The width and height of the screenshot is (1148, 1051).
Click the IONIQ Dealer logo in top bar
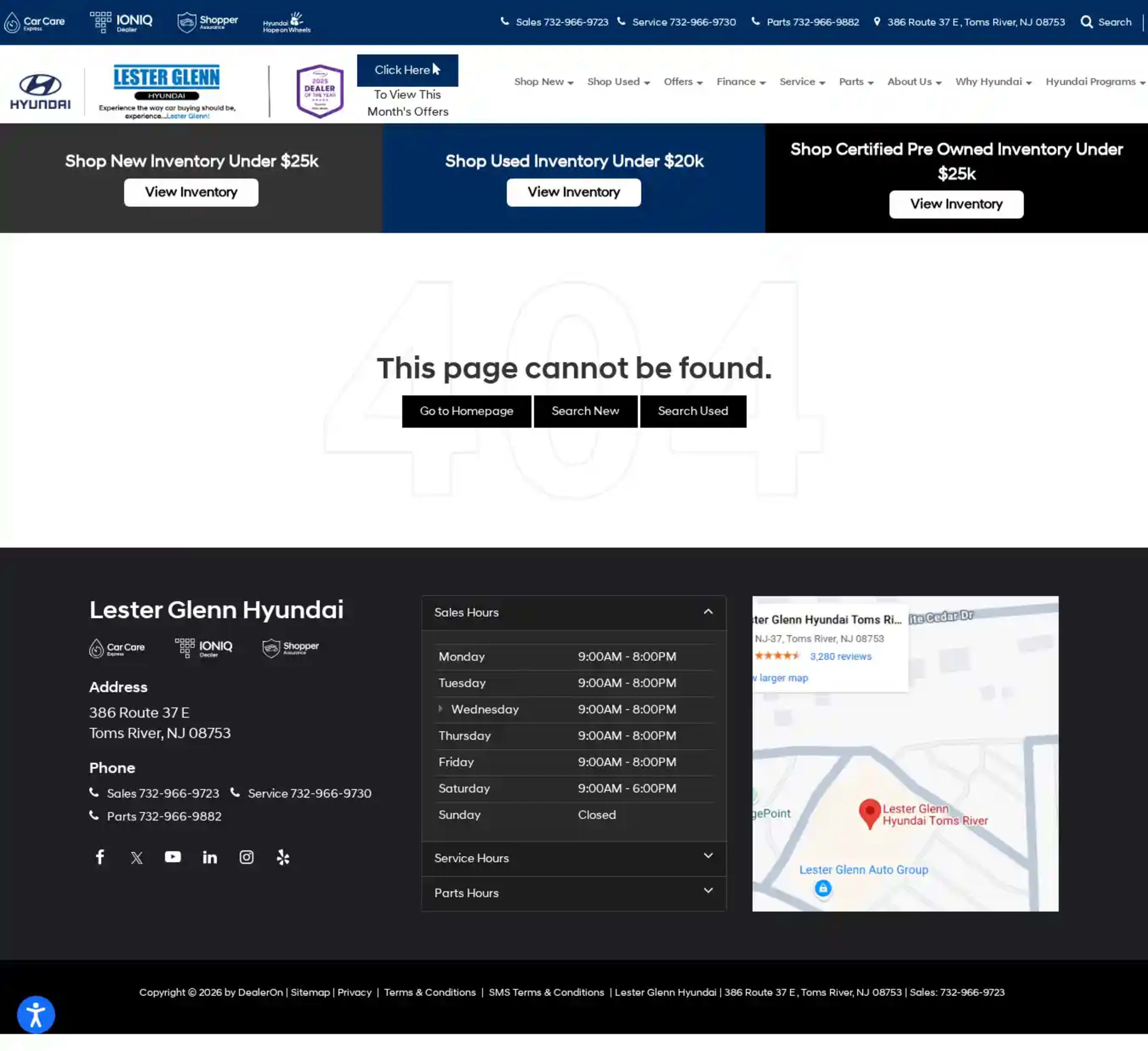pyautogui.click(x=121, y=22)
